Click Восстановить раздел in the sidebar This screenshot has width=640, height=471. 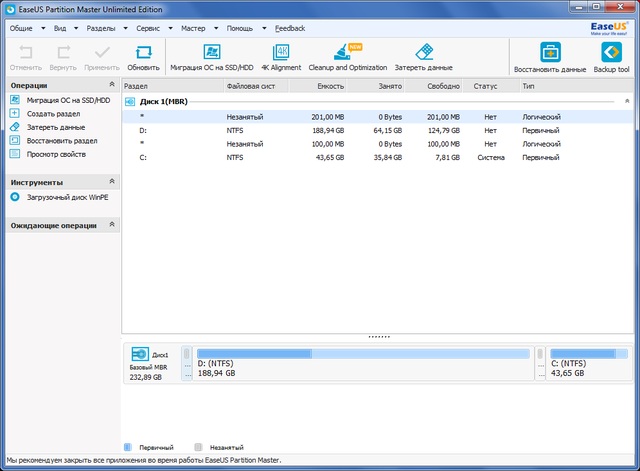pyautogui.click(x=61, y=141)
